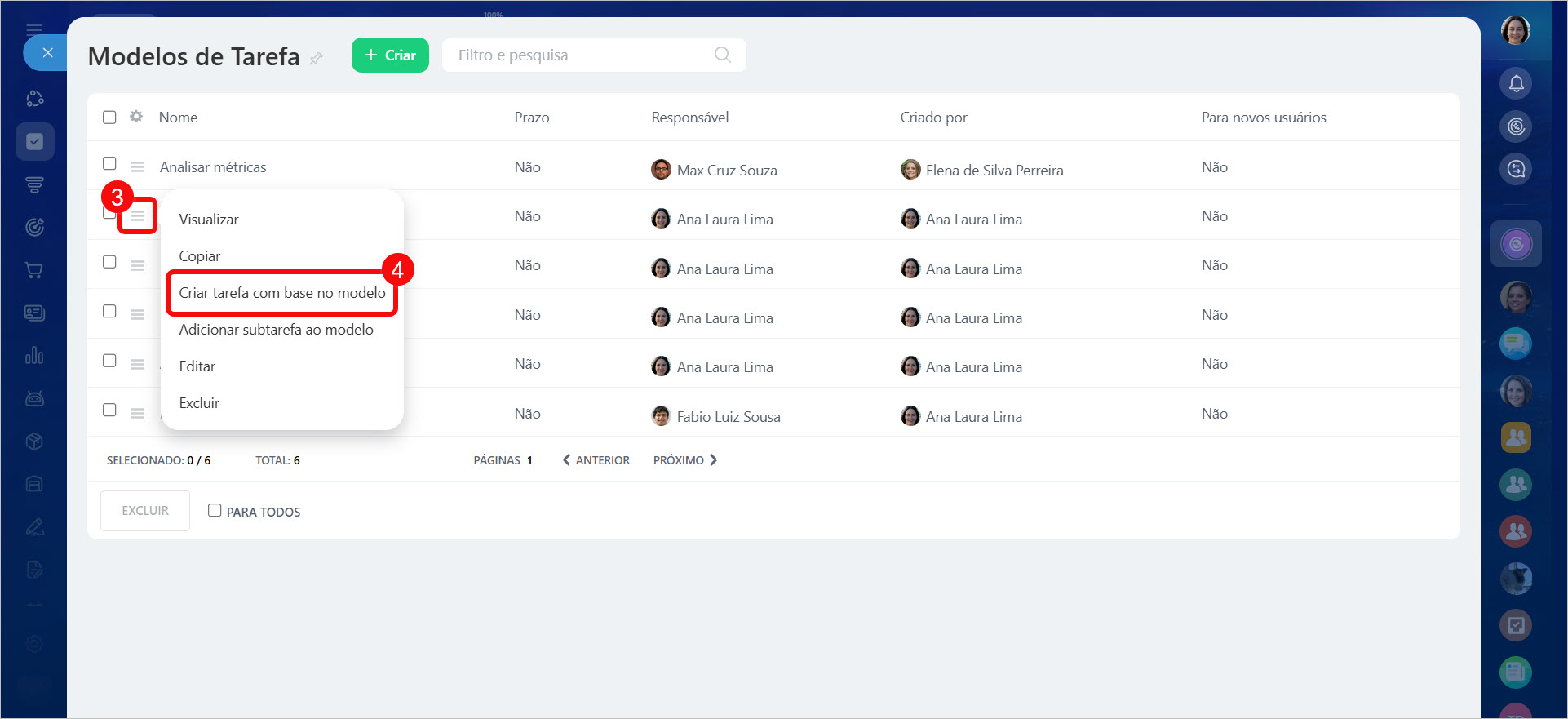Image resolution: width=1568 pixels, height=719 pixels.
Task: Open the hamburger menu of the last row
Action: [x=137, y=414]
